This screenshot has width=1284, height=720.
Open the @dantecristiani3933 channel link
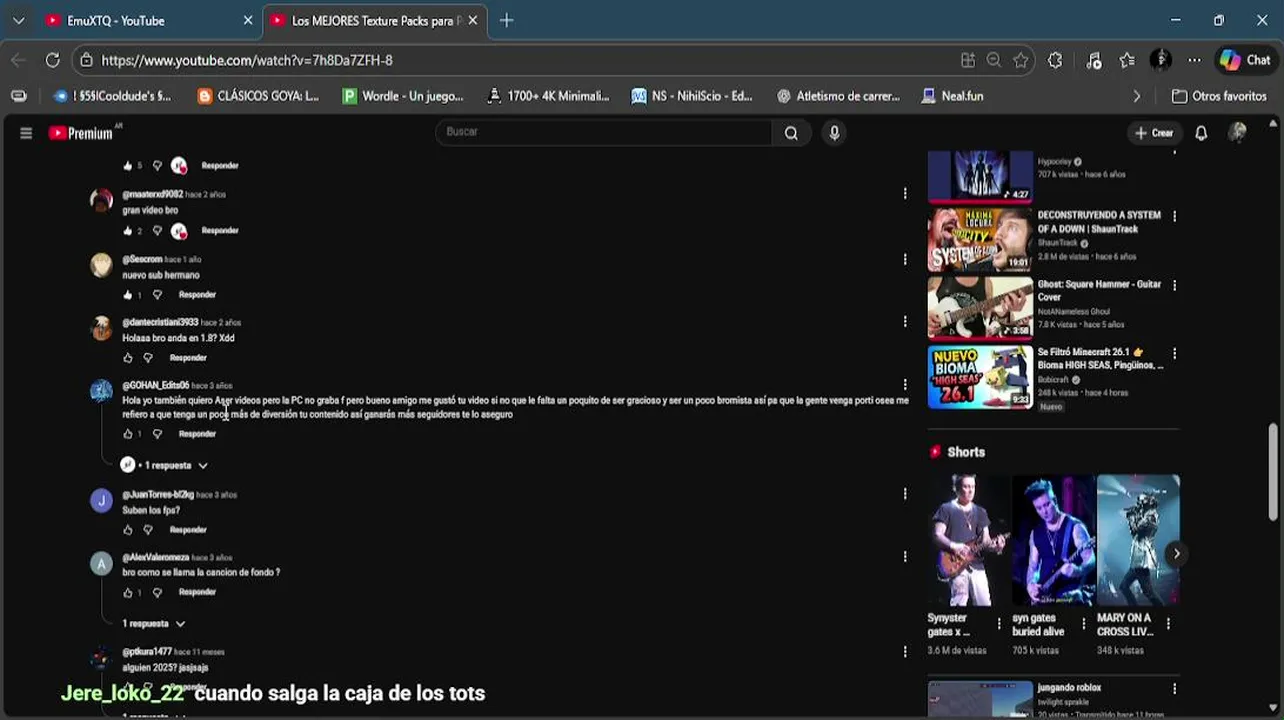point(160,323)
